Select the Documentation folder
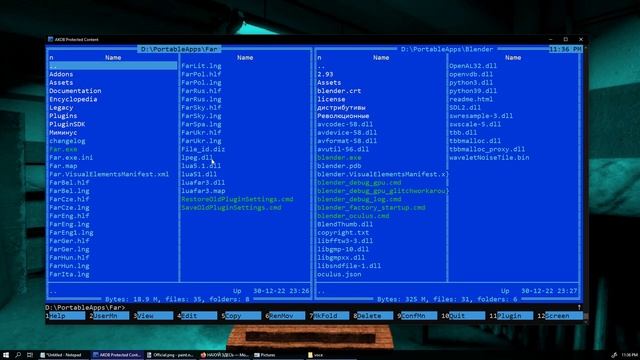This screenshot has height=360, width=640. click(x=75, y=91)
